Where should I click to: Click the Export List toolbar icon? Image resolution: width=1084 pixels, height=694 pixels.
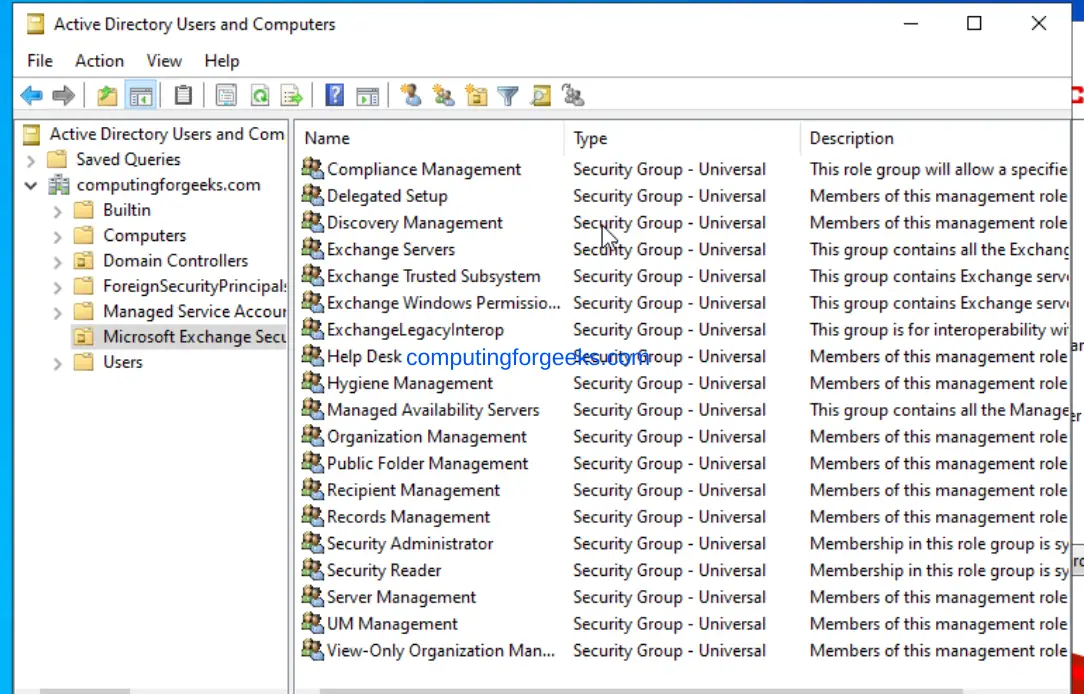click(291, 94)
